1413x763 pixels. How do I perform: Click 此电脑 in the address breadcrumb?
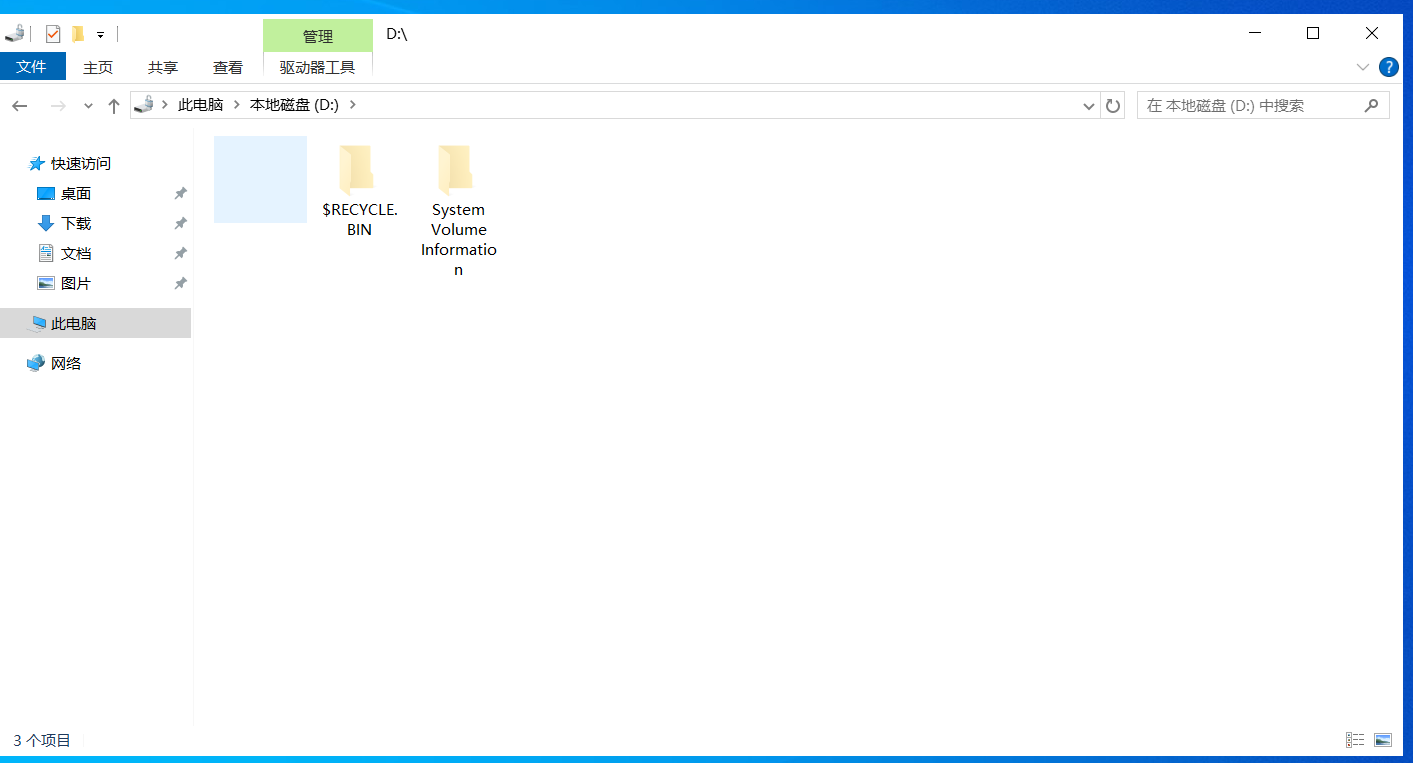[200, 105]
